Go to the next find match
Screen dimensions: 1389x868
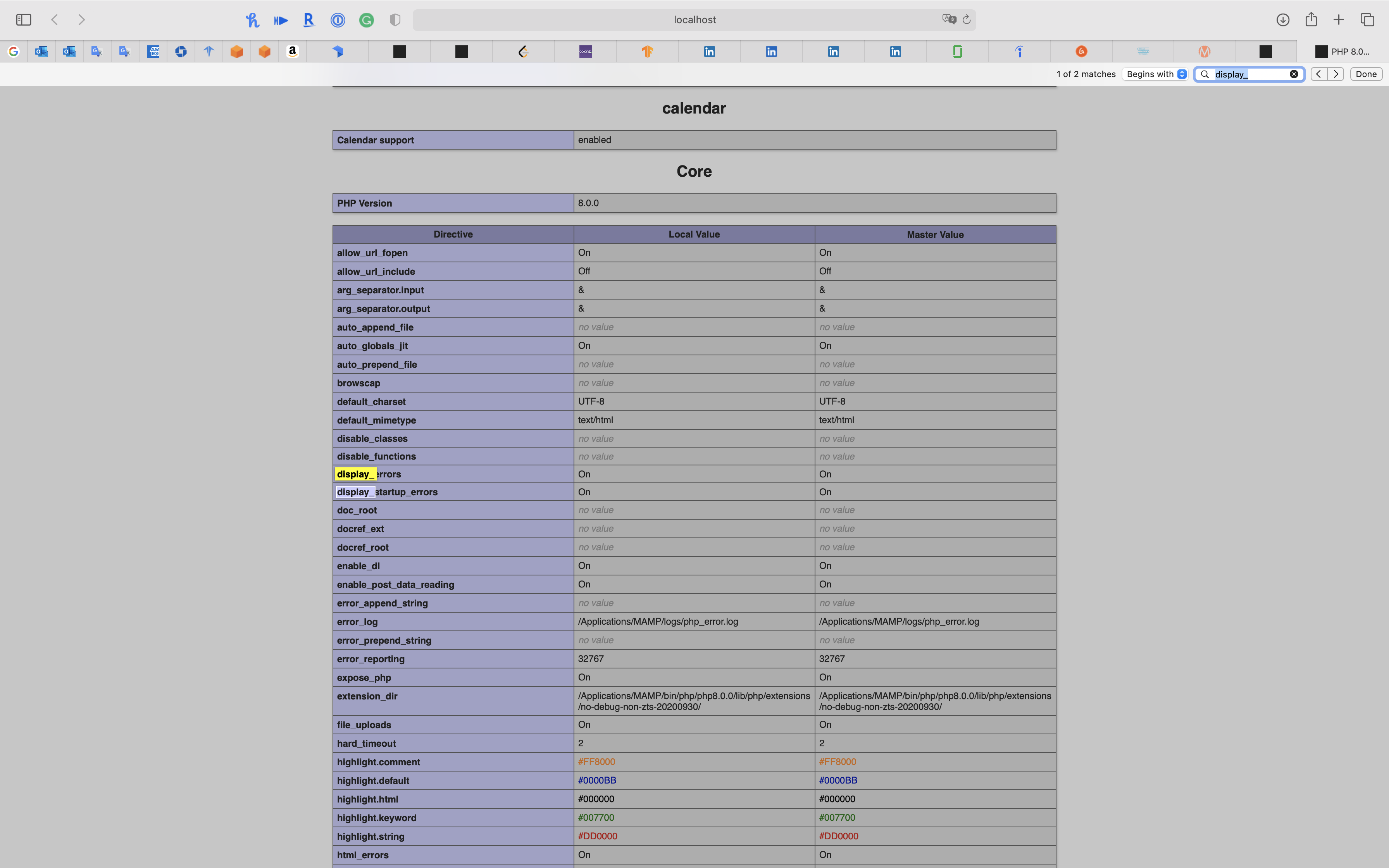click(x=1336, y=74)
